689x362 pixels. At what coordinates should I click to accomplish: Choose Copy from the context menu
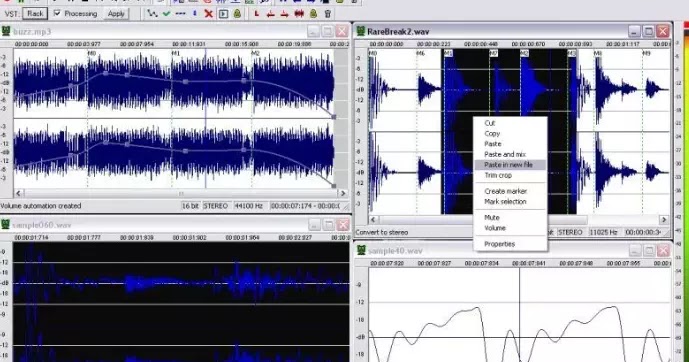[x=510, y=134]
